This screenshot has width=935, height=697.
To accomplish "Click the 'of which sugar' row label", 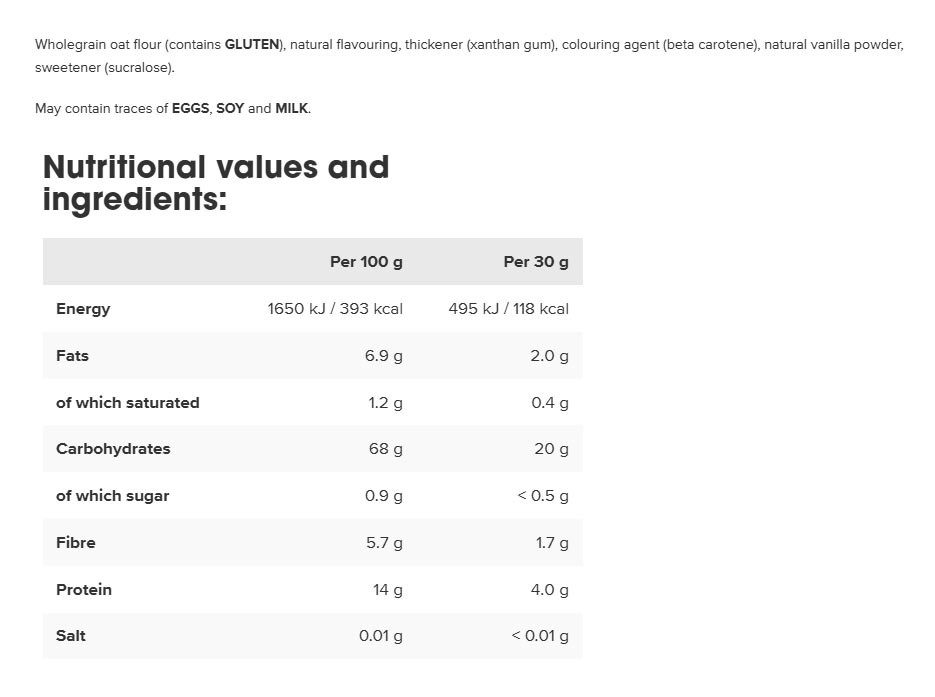I will point(113,496).
